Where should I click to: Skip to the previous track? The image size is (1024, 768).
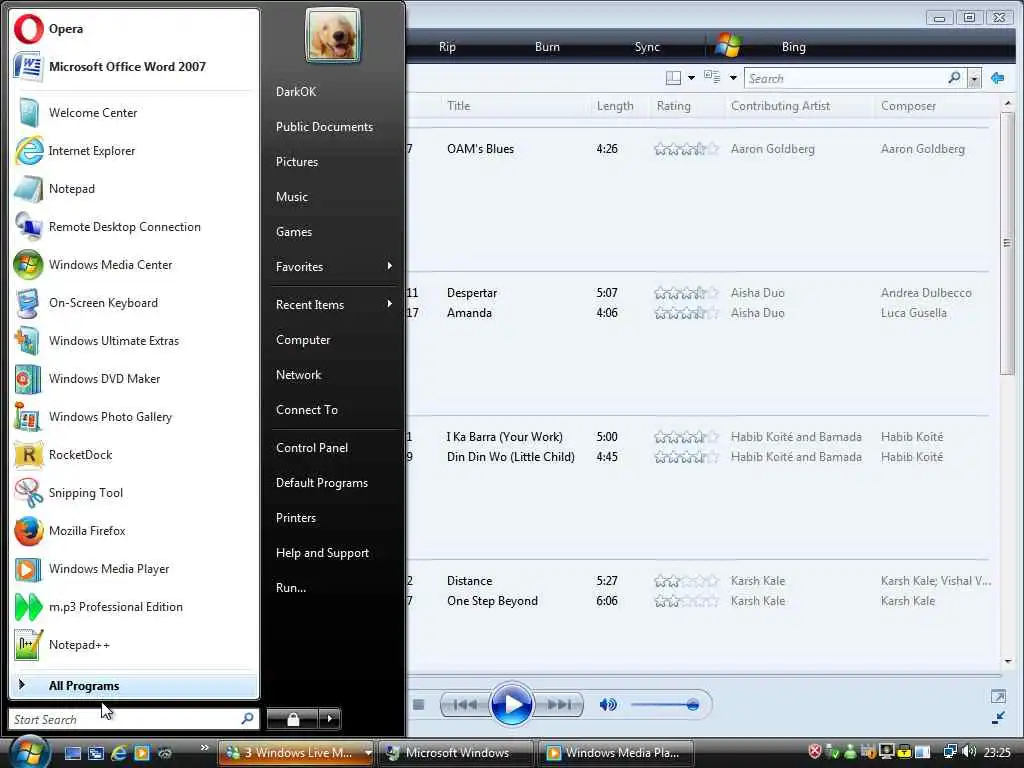464,705
